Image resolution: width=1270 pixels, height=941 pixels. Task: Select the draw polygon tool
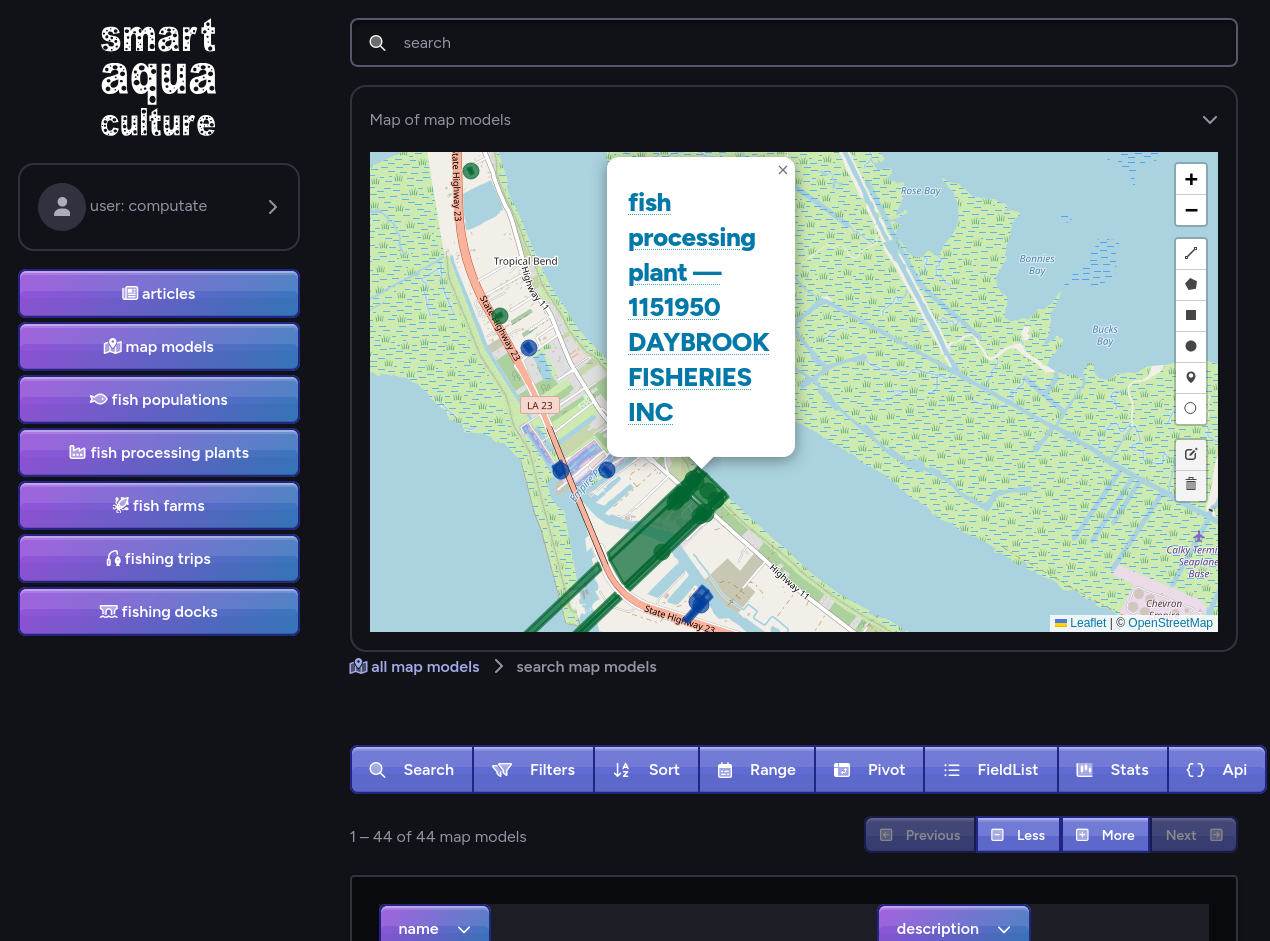(x=1190, y=283)
